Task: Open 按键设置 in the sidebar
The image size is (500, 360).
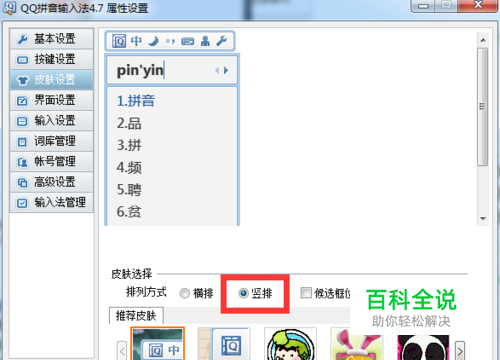Action: pos(51,59)
